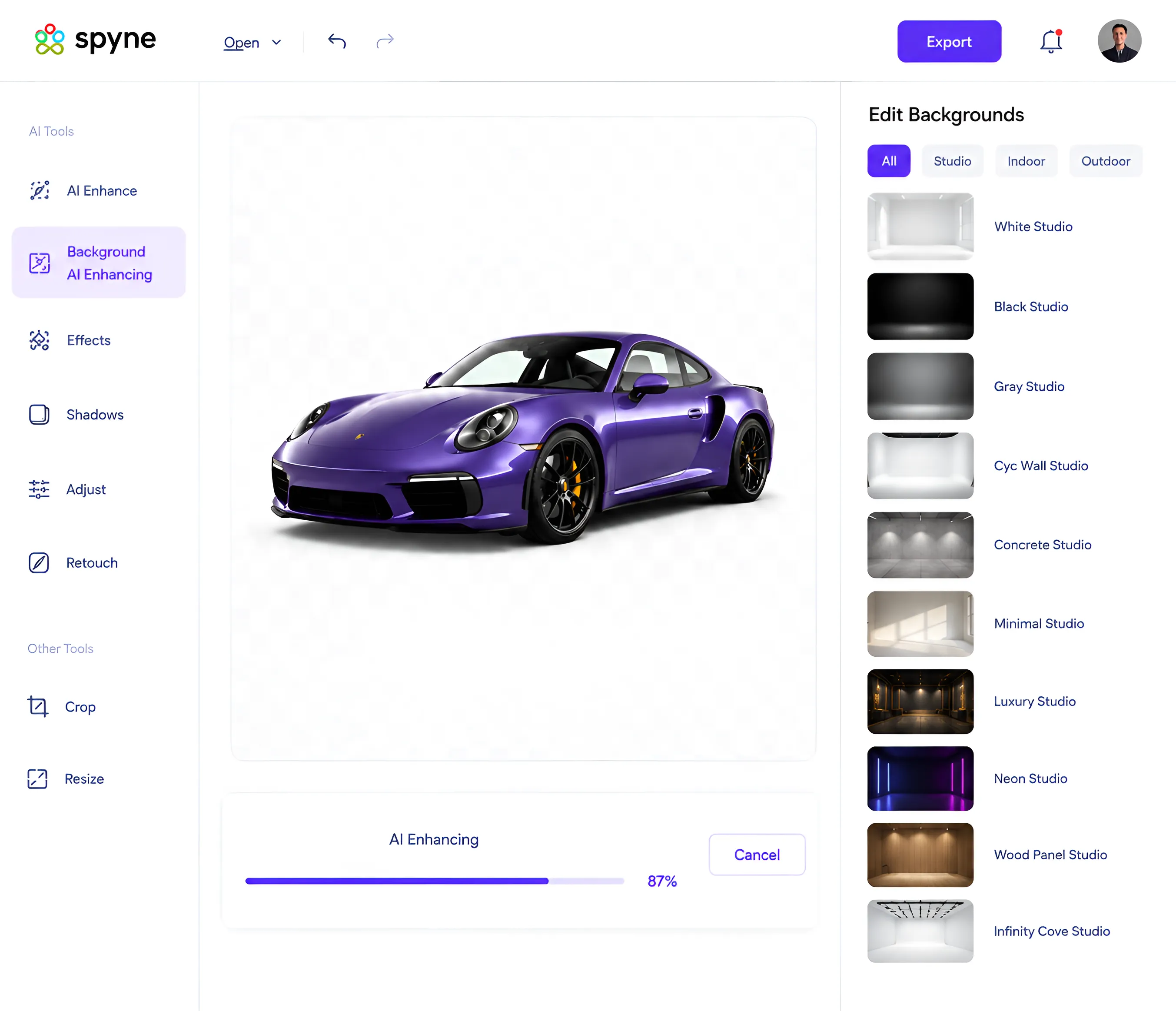Cancel the AI Enhancing process

click(757, 855)
